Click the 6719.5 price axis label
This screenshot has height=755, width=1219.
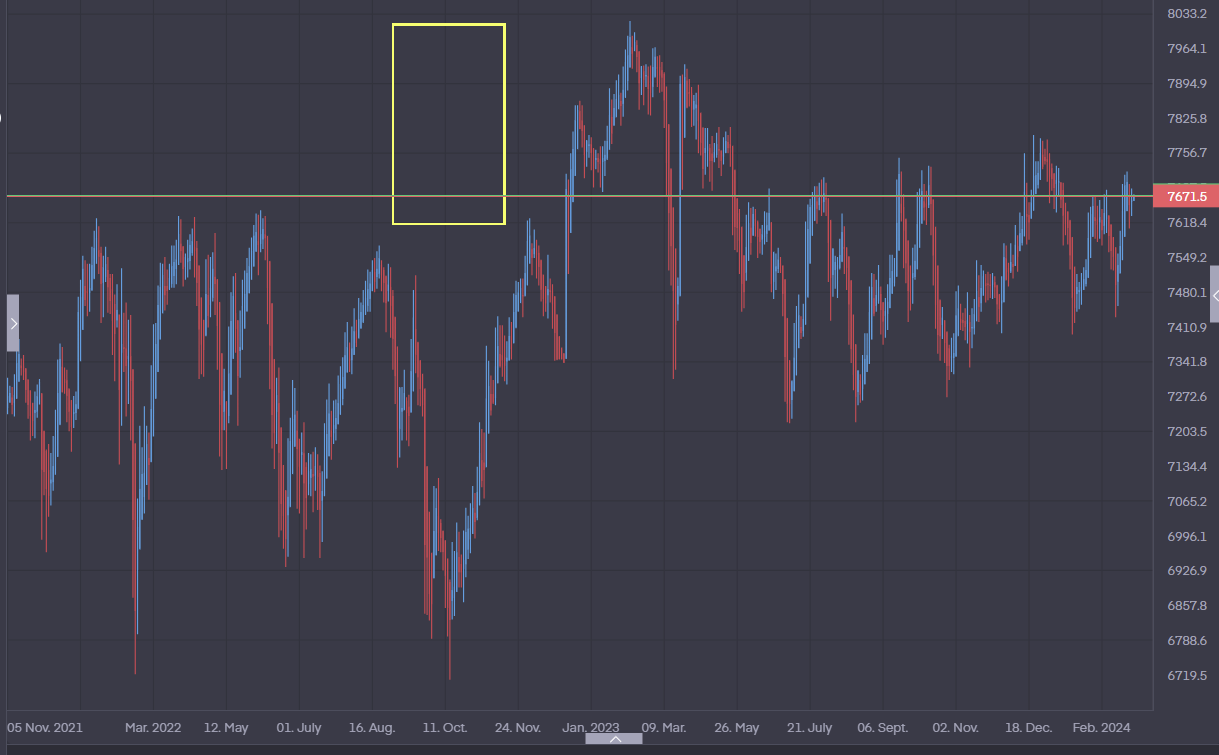(x=1187, y=676)
